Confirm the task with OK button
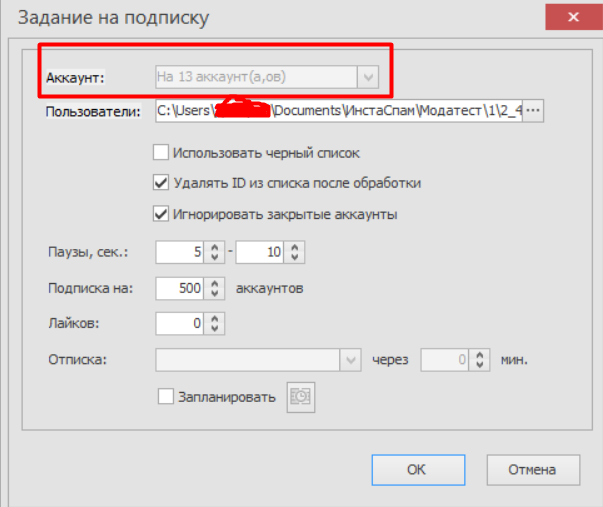Image resolution: width=603 pixels, height=507 pixels. click(418, 470)
